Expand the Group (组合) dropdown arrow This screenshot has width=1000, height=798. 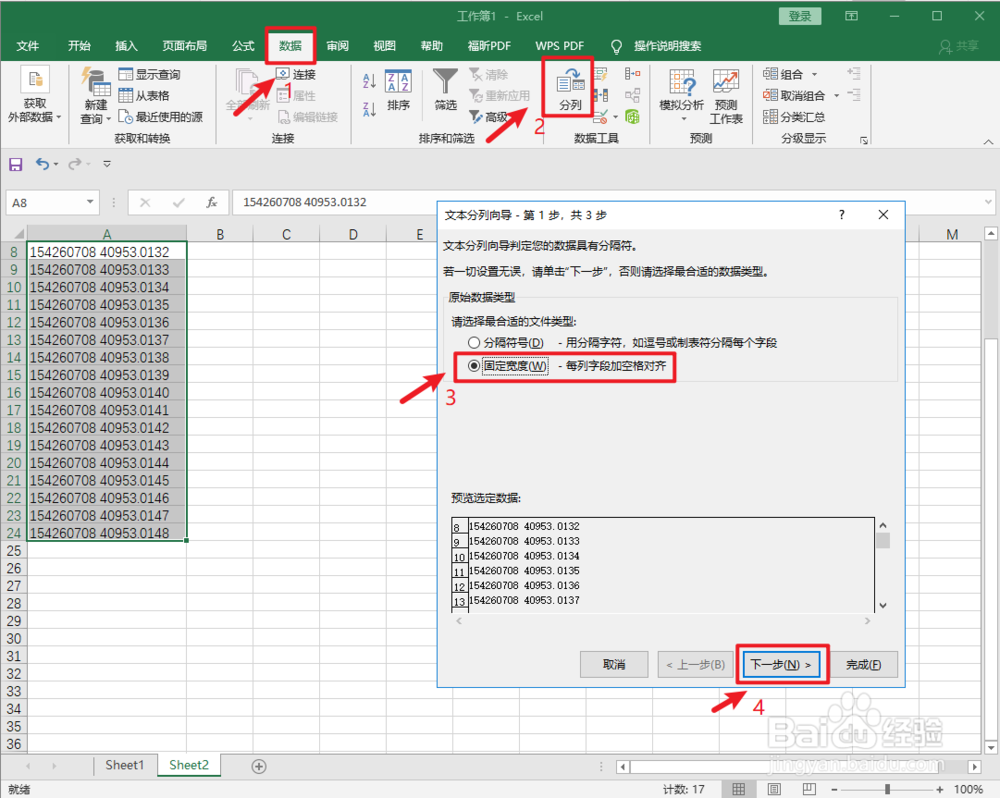[814, 75]
